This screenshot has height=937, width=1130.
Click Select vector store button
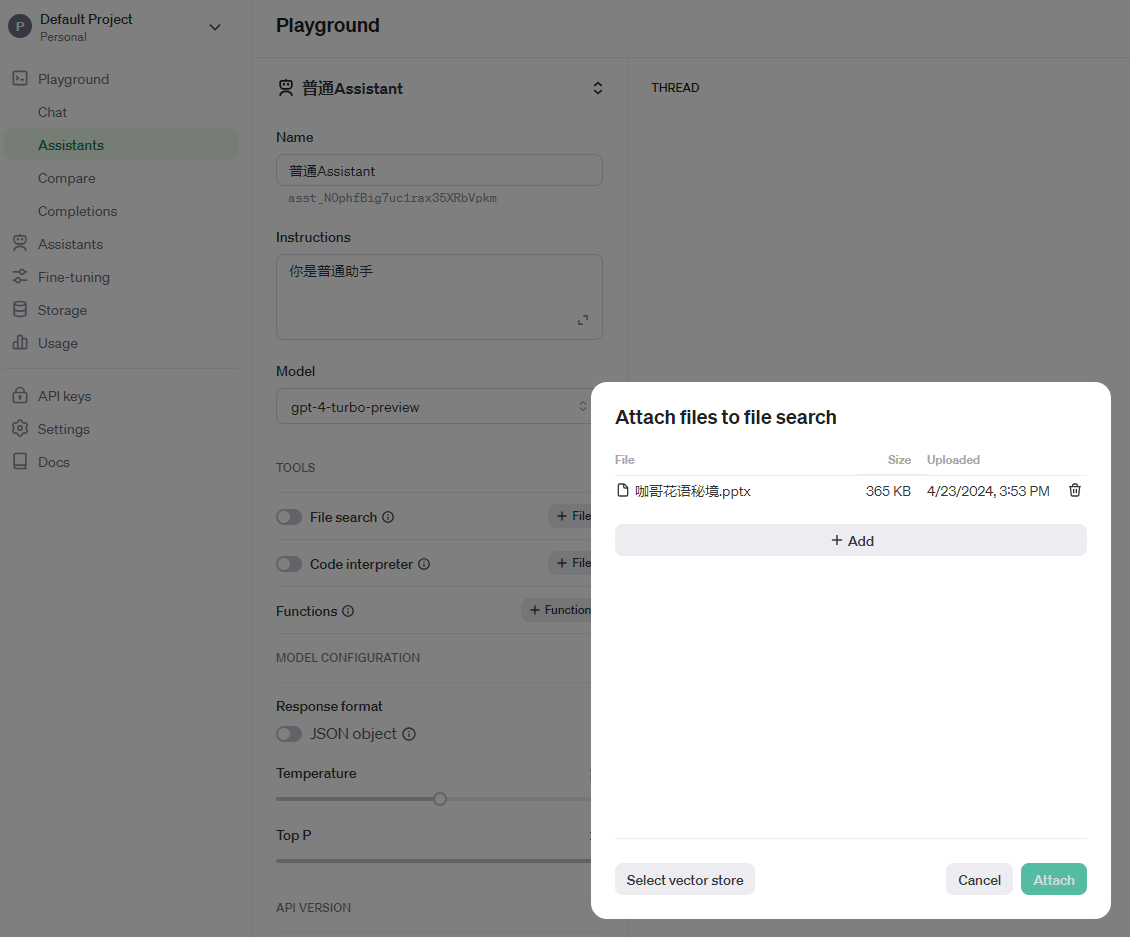pyautogui.click(x=684, y=880)
